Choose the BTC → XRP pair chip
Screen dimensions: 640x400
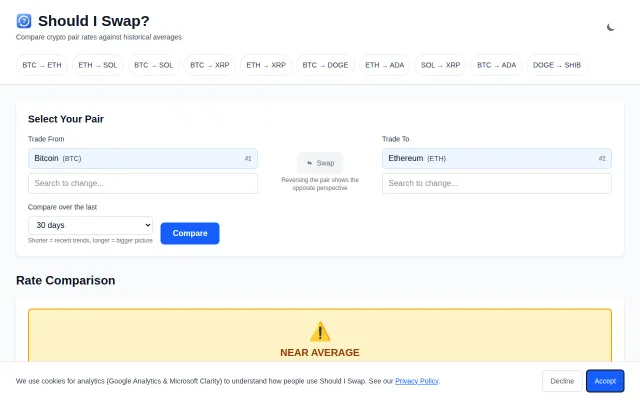pyautogui.click(x=210, y=65)
